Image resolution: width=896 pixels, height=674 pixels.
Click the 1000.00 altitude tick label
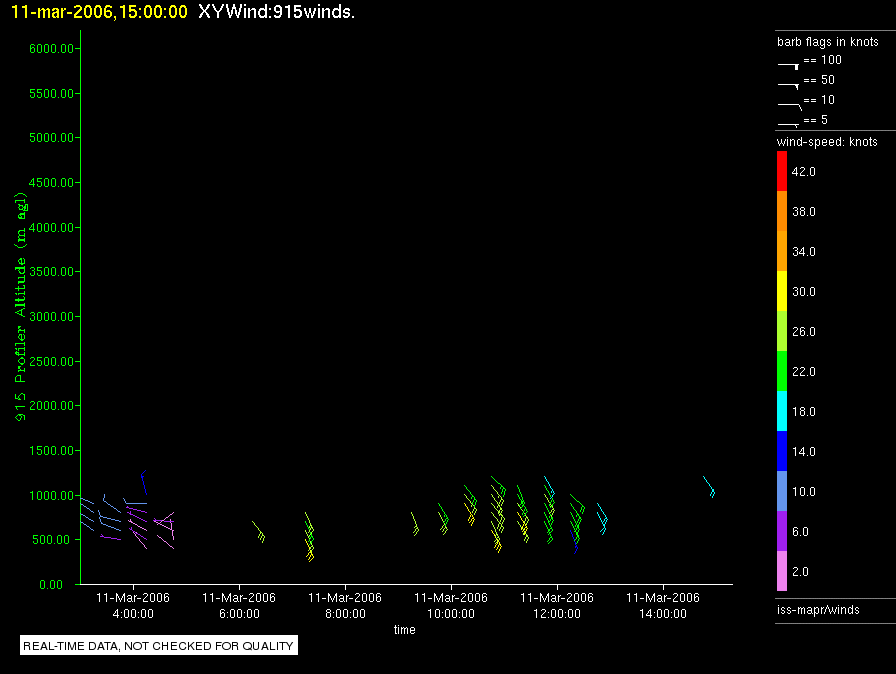(x=51, y=496)
